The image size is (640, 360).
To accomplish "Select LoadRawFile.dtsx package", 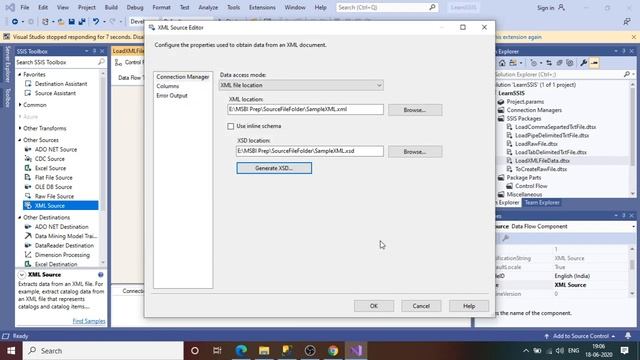I will tap(536, 144).
